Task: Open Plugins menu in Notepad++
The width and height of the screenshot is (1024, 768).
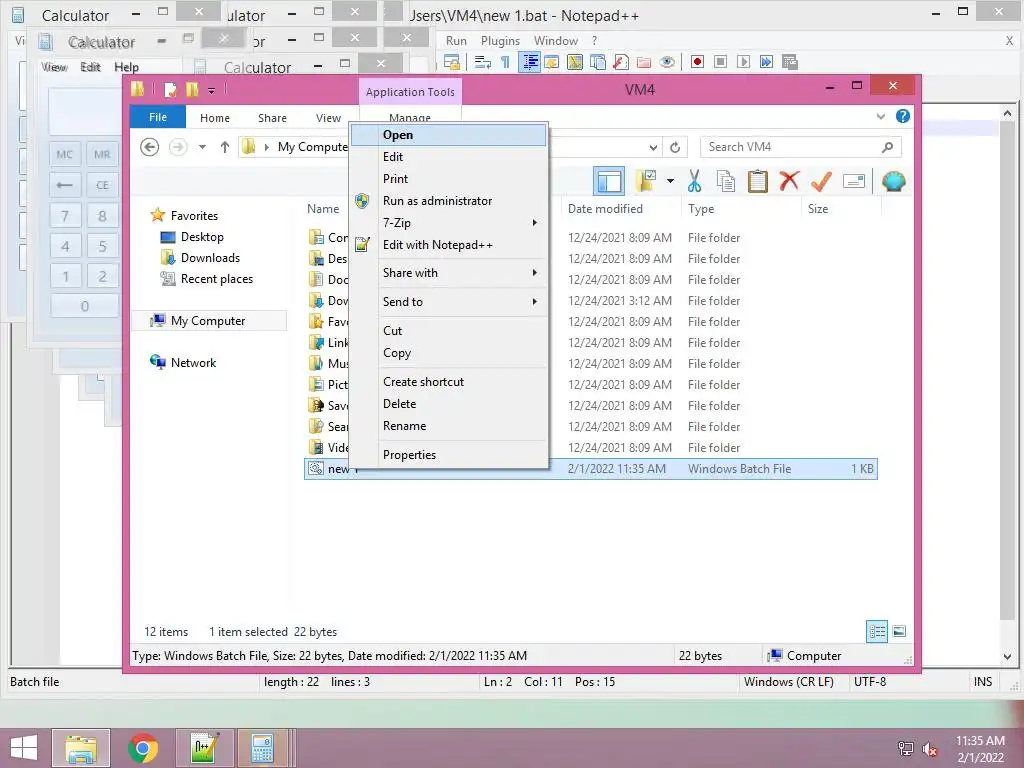Action: (x=500, y=40)
